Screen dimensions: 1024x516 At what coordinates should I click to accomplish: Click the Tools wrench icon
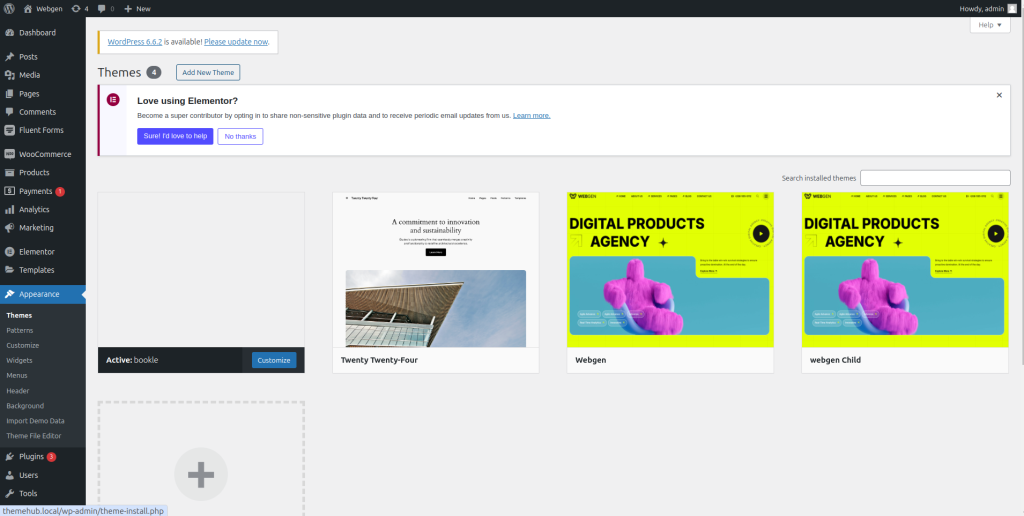(10, 493)
